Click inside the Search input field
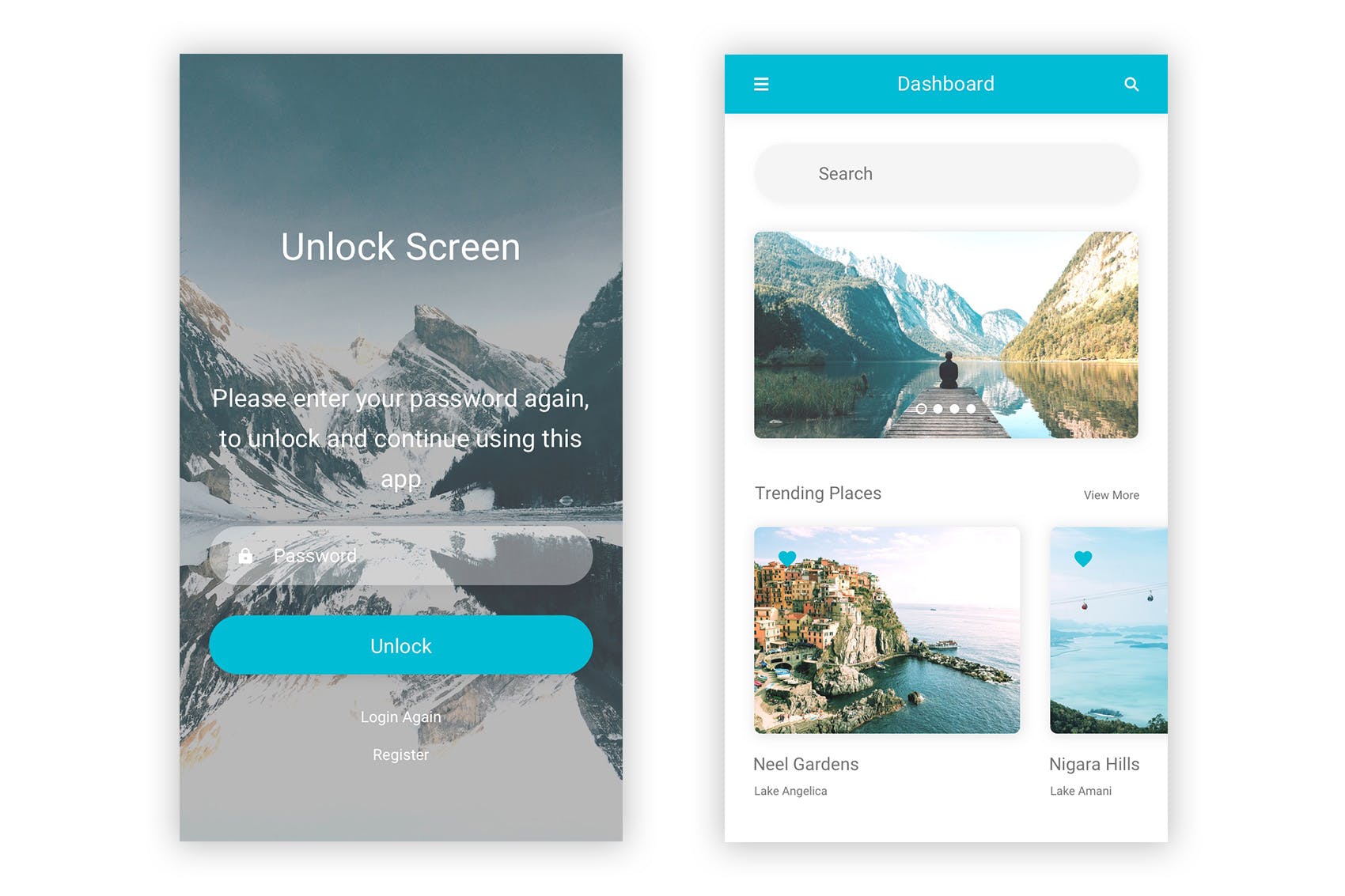 click(946, 173)
